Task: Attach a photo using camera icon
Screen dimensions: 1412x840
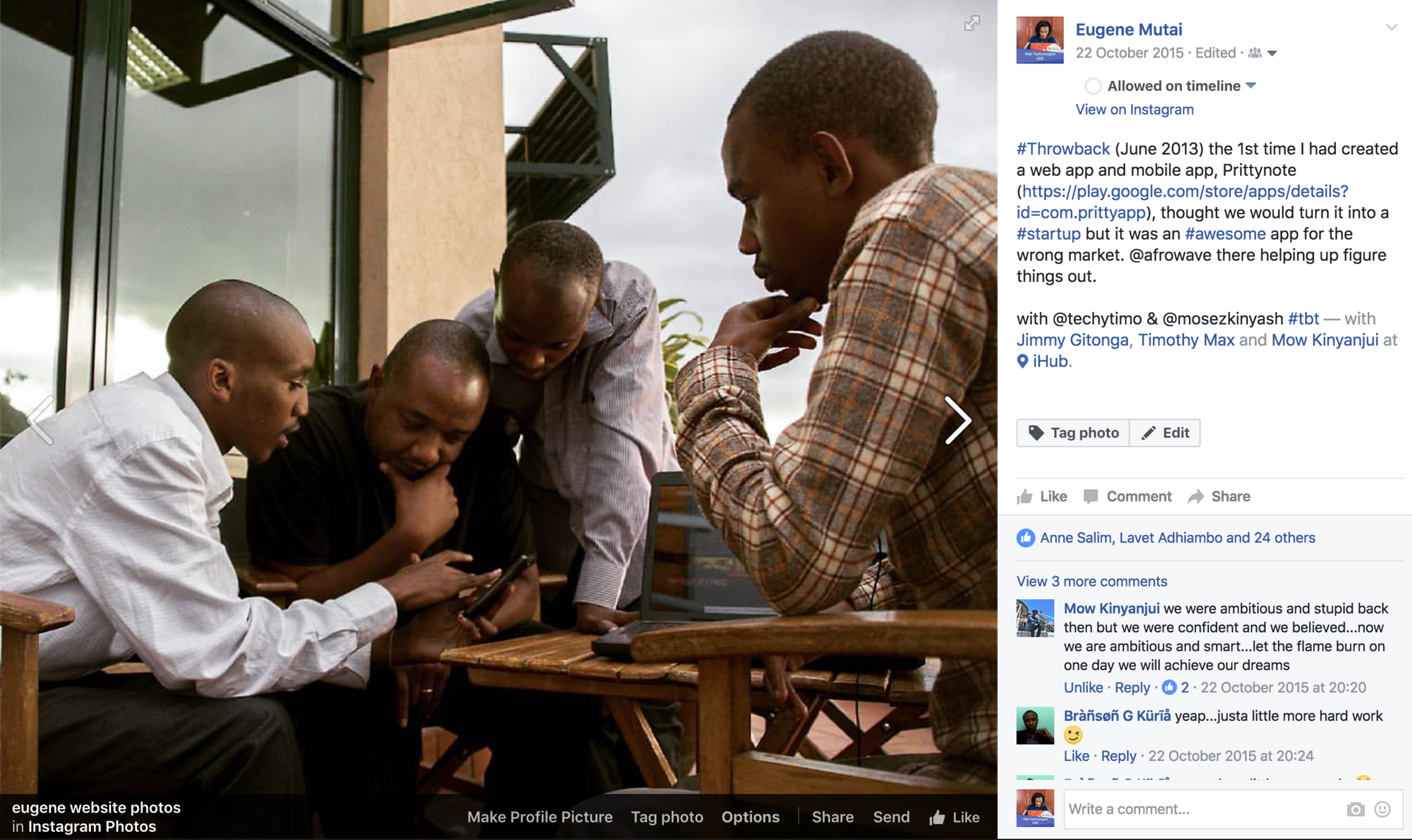Action: (1355, 809)
